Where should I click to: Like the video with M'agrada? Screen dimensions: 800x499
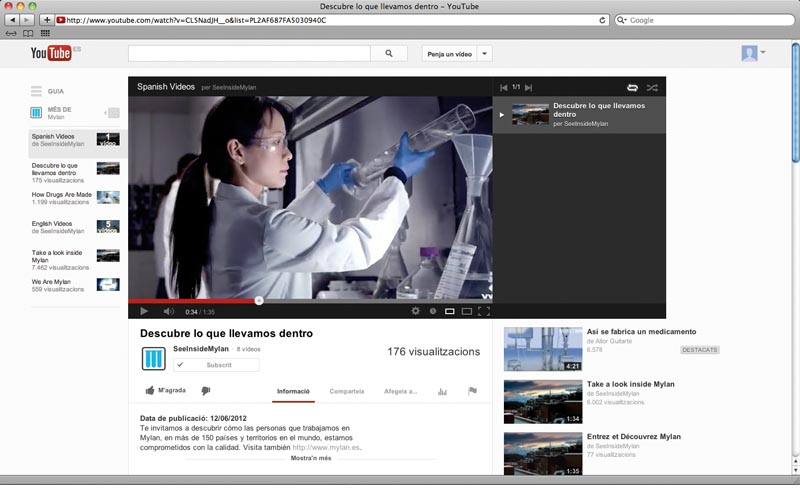[165, 390]
